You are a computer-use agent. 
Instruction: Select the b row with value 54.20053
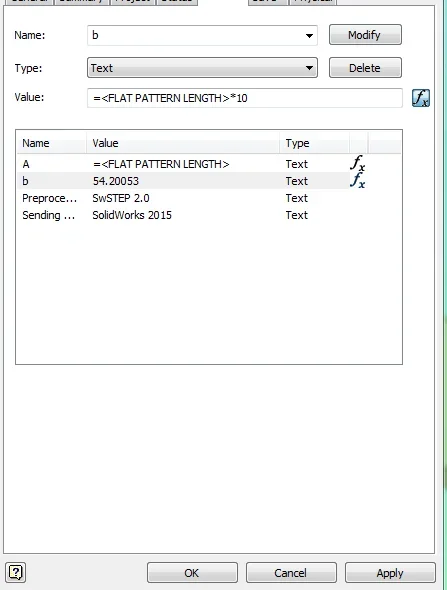point(209,181)
